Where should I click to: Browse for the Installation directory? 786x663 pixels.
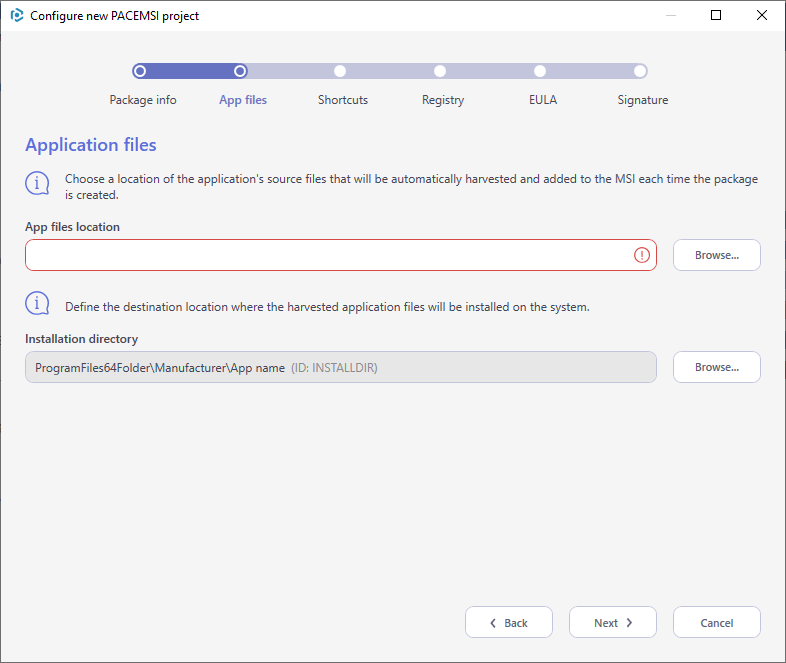tap(717, 367)
